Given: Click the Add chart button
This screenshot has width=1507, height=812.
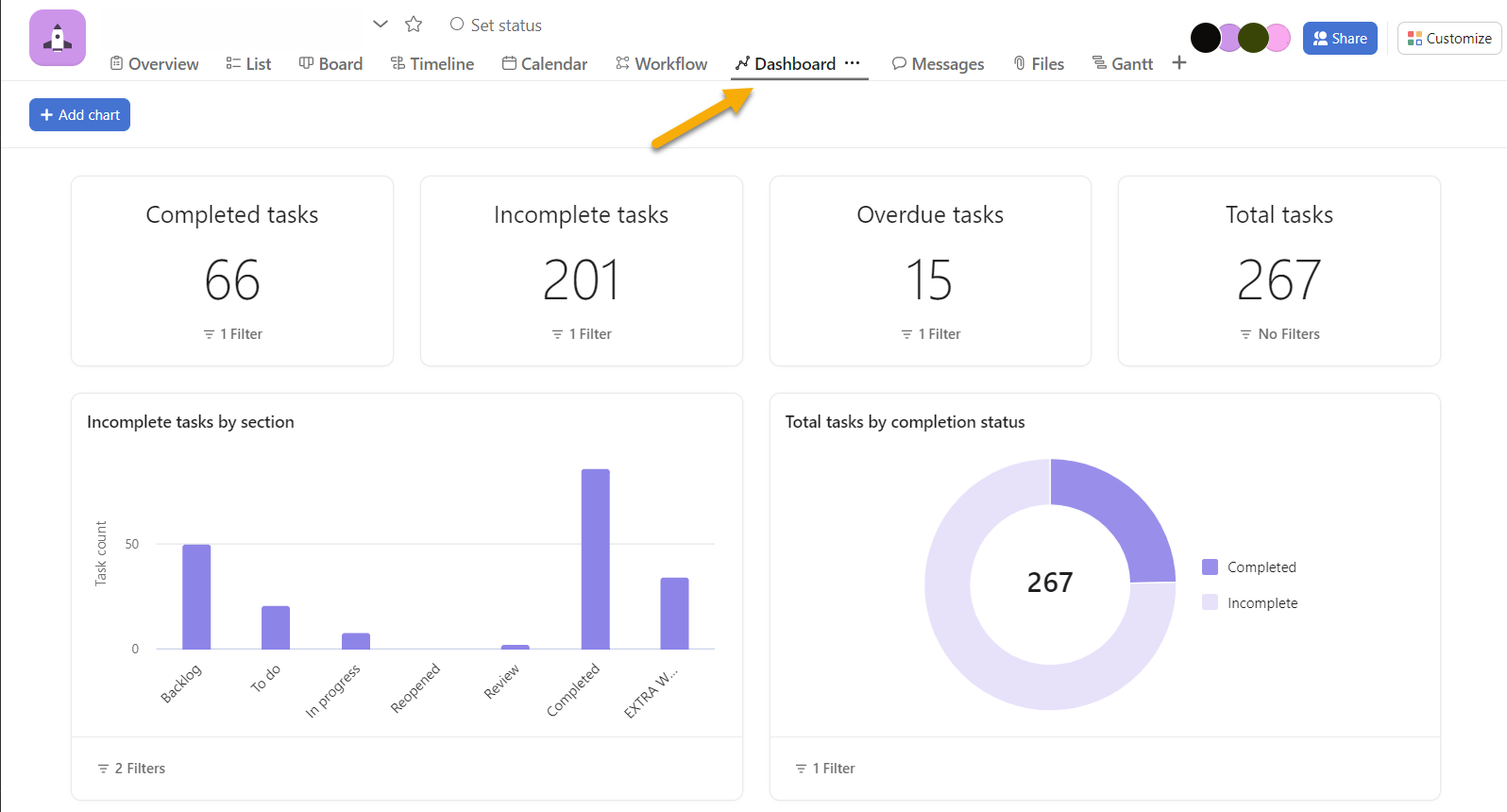Looking at the screenshot, I should pos(80,115).
